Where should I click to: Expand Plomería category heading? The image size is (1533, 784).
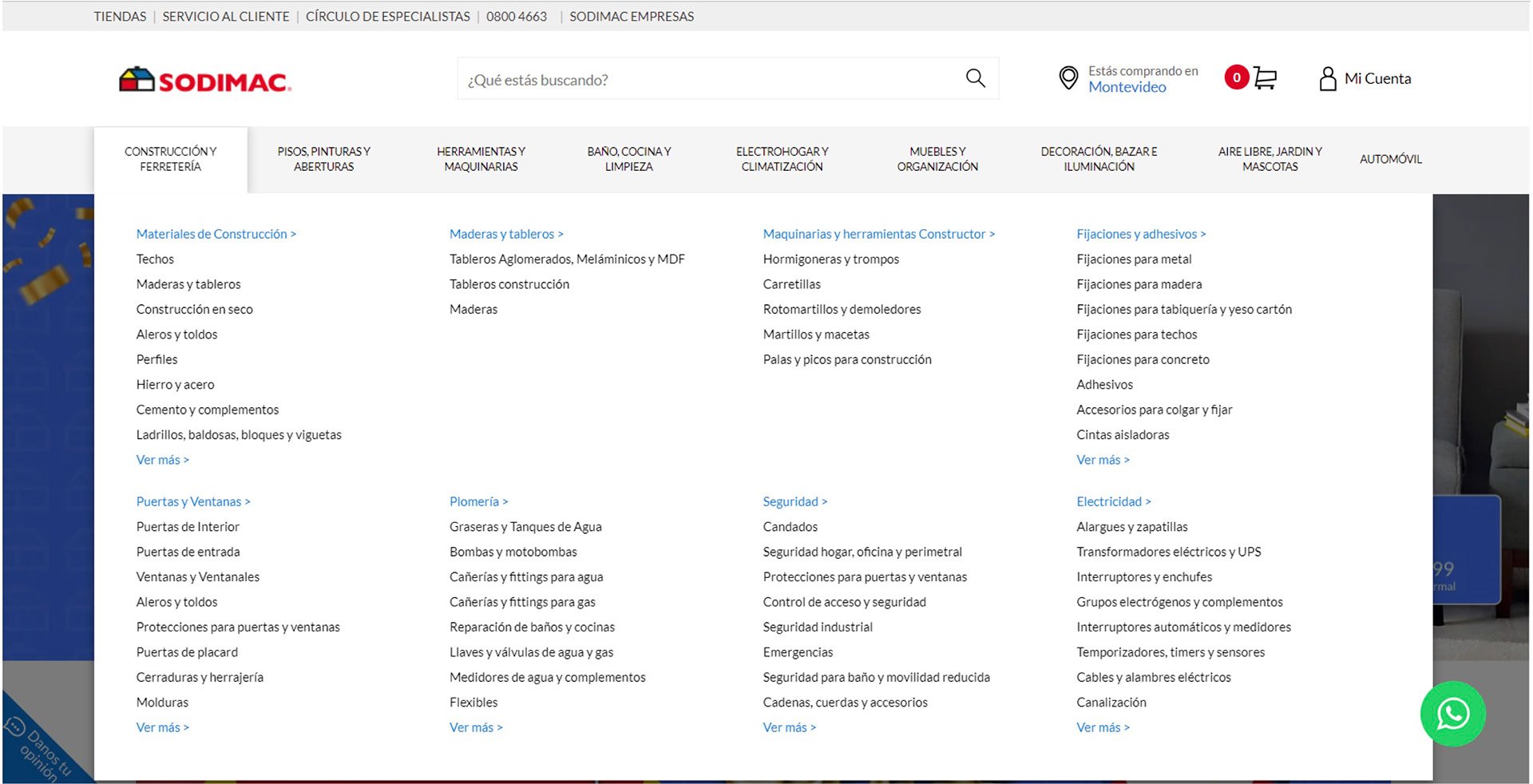[x=478, y=501]
